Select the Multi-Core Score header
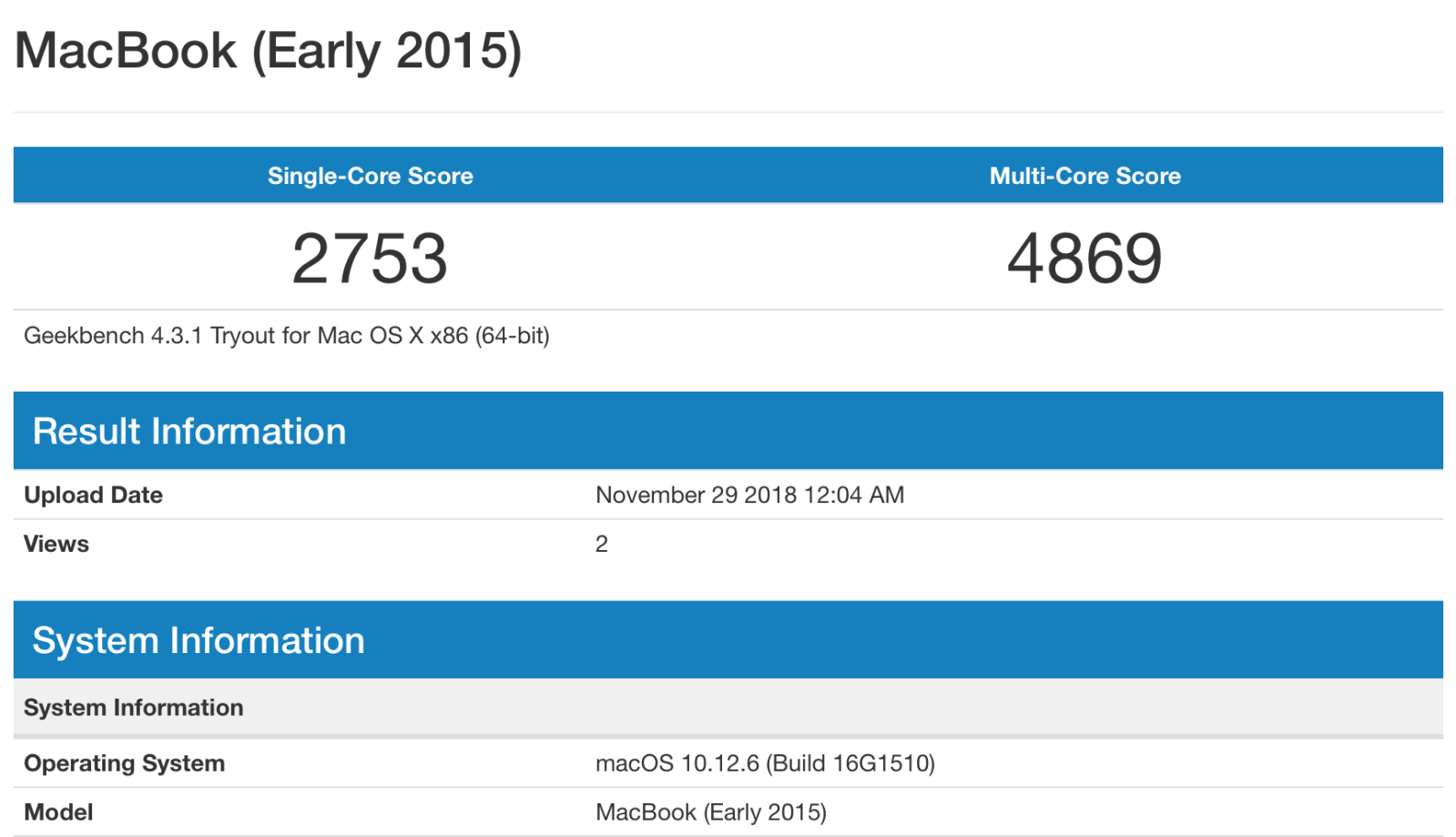 click(1085, 176)
